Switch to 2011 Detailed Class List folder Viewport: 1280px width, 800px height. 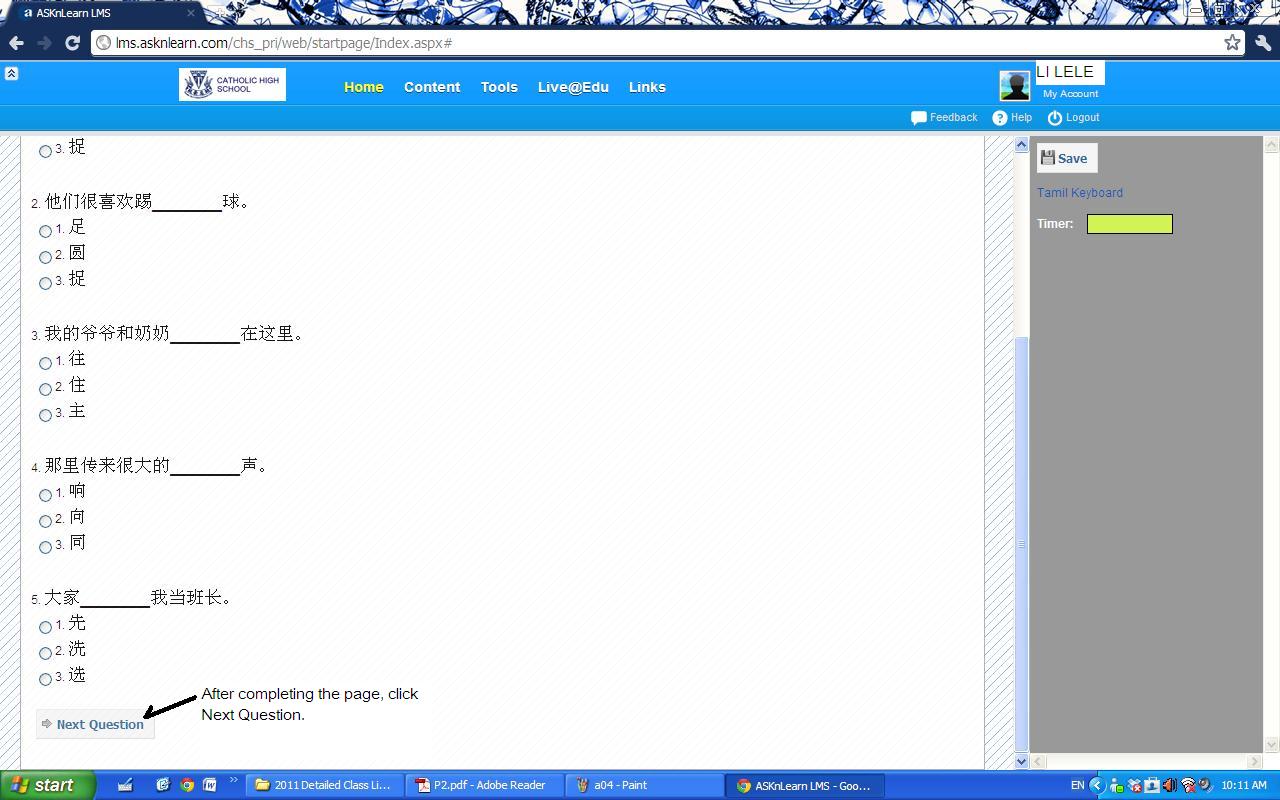click(x=324, y=785)
